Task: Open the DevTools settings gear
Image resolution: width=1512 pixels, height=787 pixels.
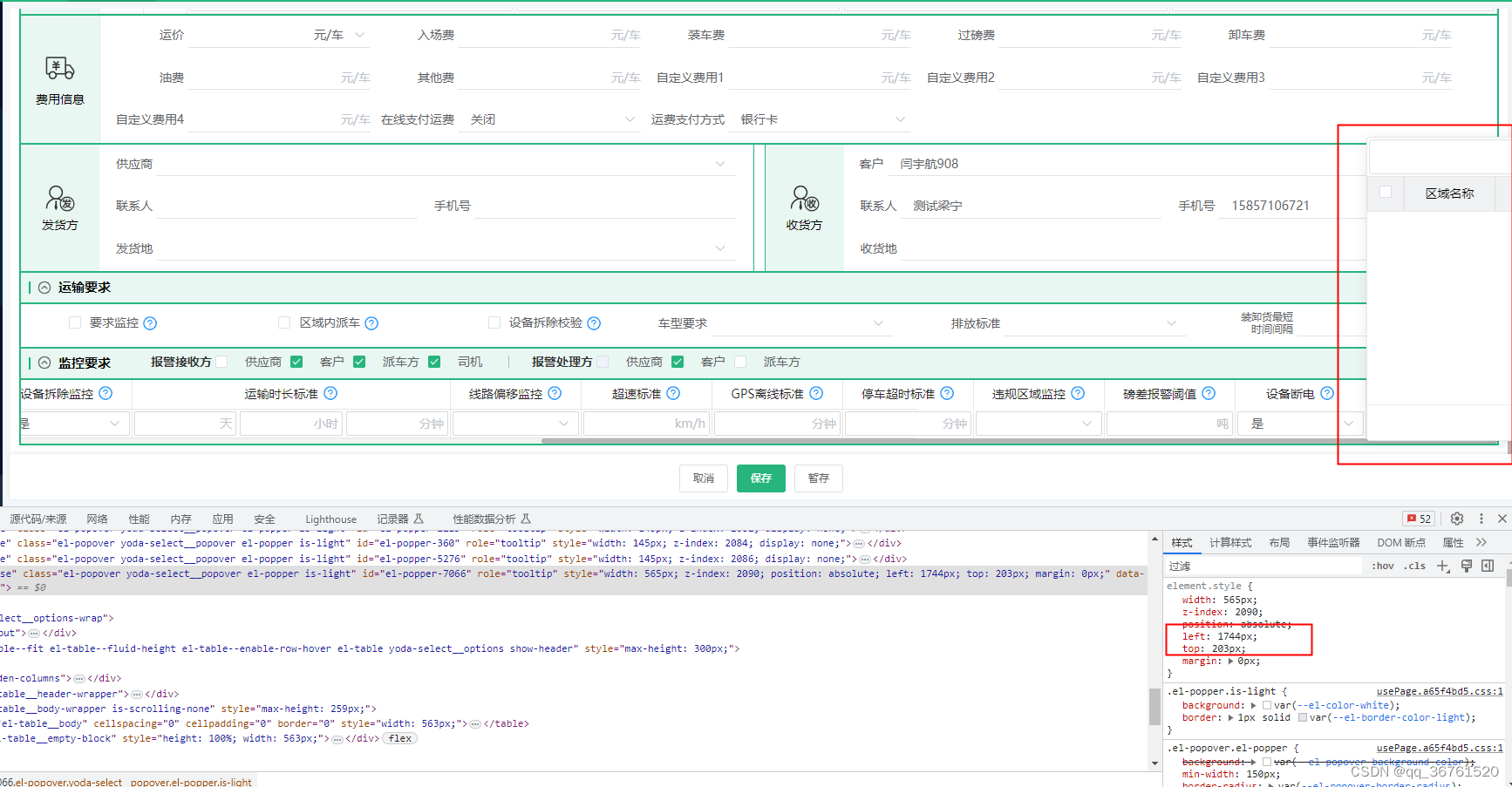Action: tap(1457, 519)
